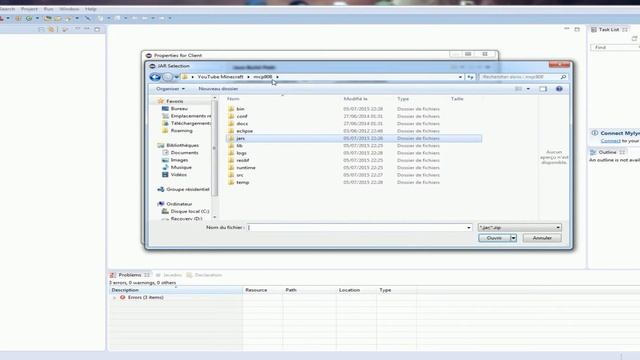Go back in the JAR Selection dialog

pyautogui.click(x=155, y=77)
